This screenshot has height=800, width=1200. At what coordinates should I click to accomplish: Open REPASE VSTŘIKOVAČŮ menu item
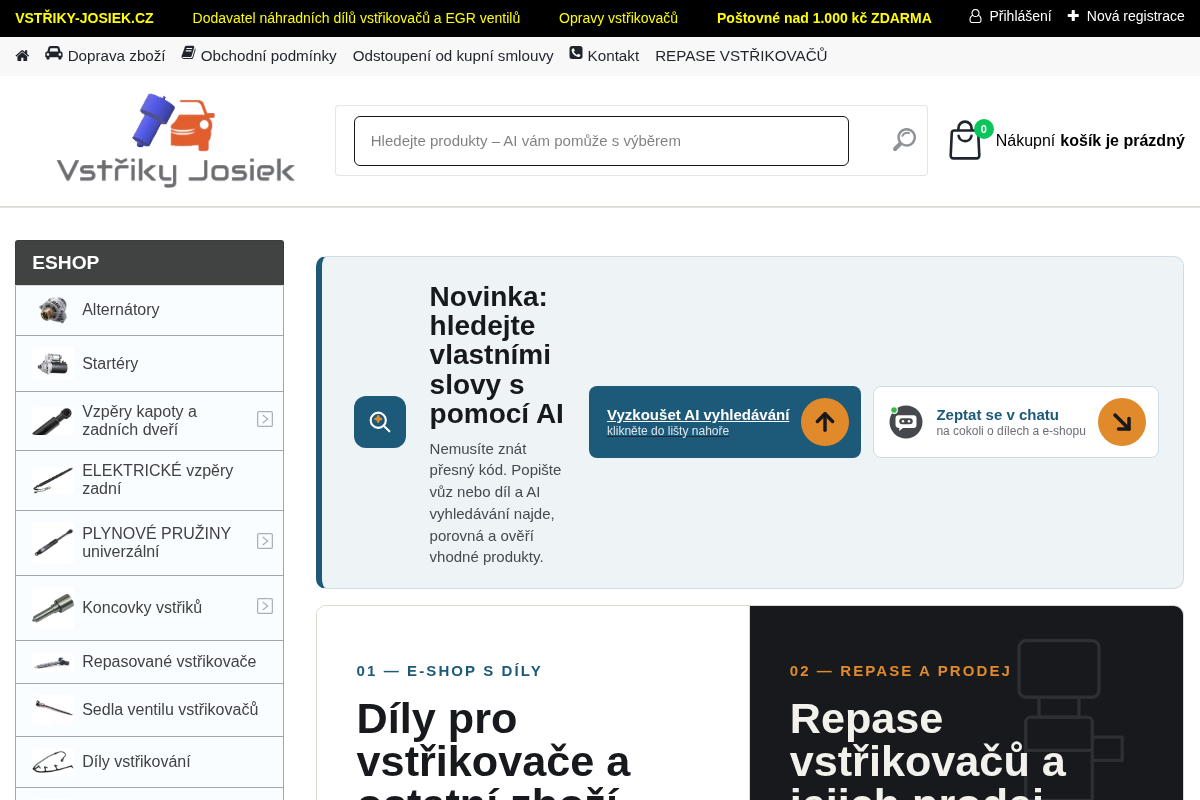[741, 55]
